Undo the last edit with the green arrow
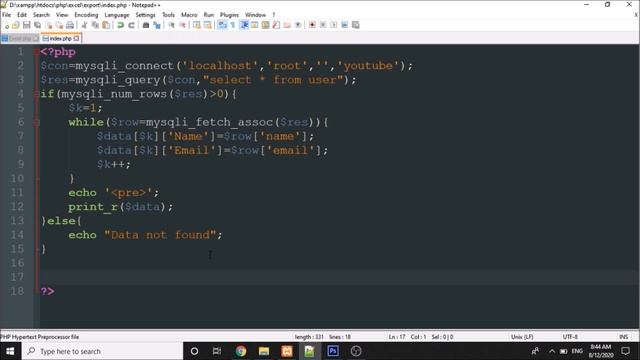Viewport: 640px width, 360px height. pos(120,25)
